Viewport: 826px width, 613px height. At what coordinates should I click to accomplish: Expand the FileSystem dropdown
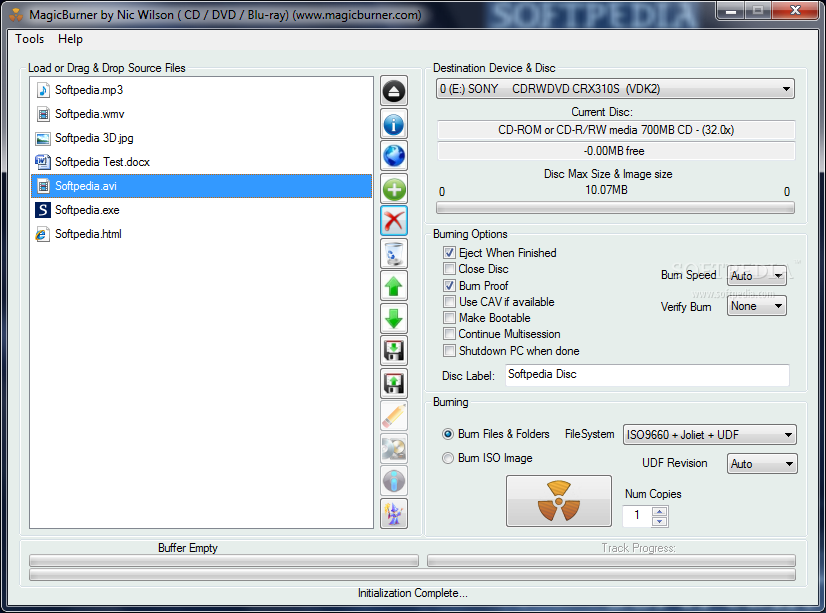pos(710,435)
